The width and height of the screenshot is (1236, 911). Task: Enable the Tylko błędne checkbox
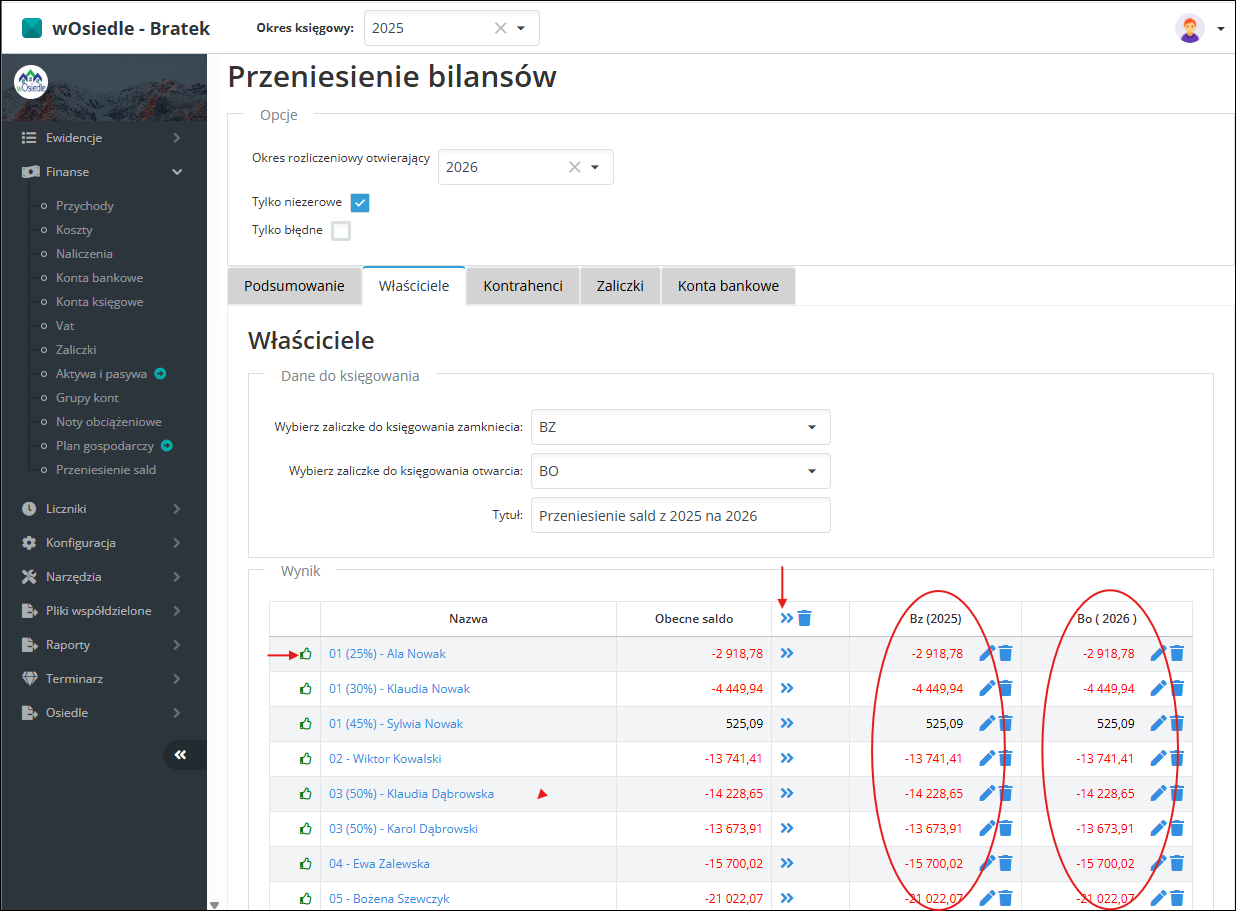tap(341, 231)
